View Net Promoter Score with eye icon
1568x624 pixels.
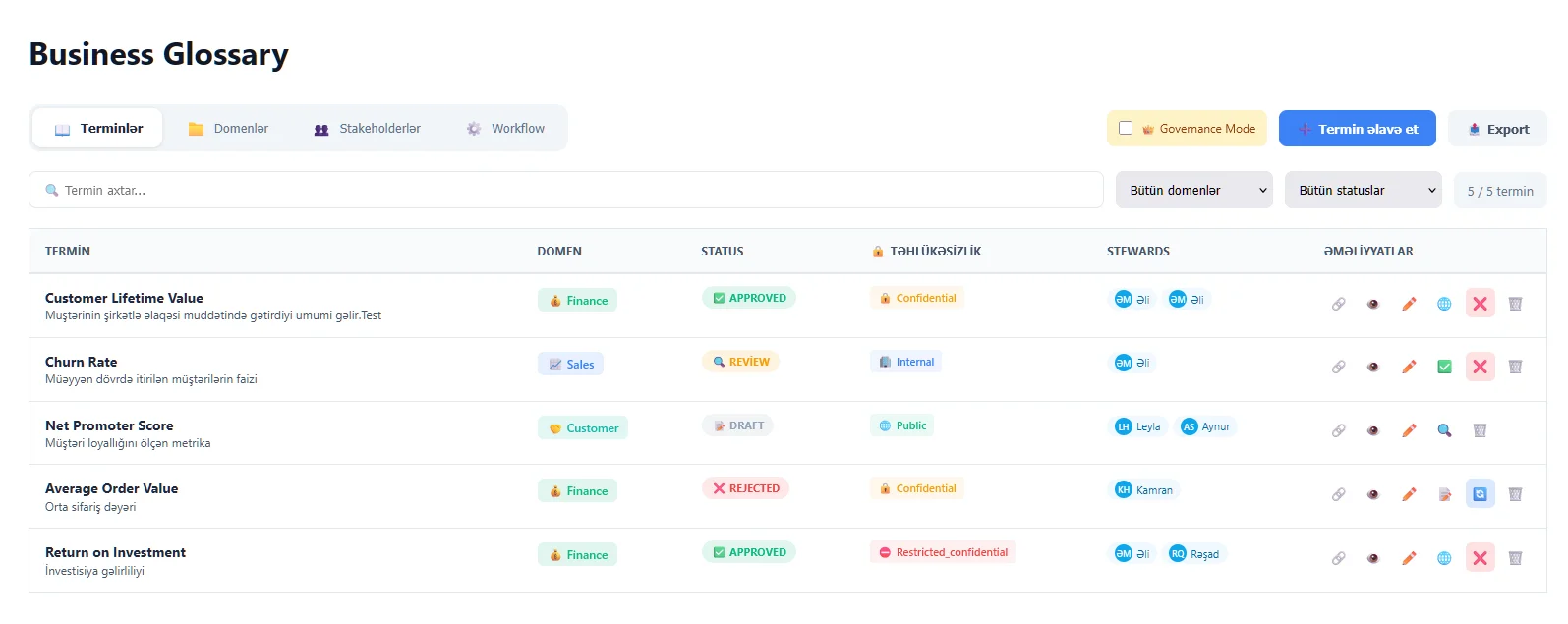1373,430
